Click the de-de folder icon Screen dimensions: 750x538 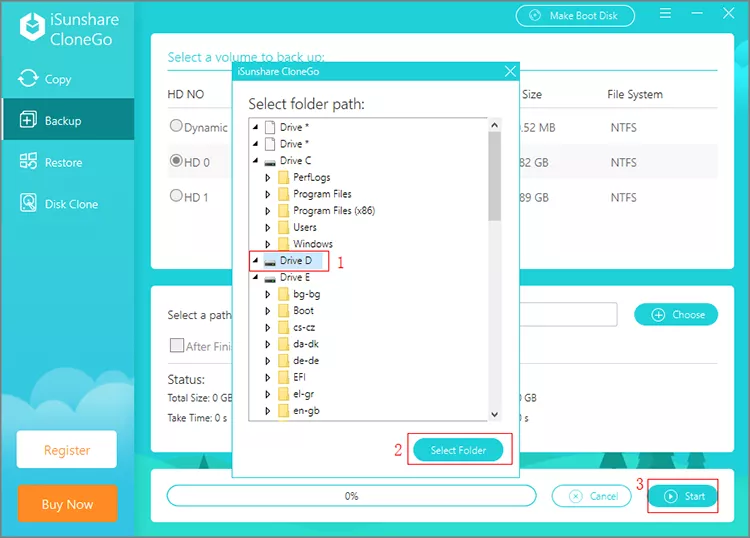coord(284,361)
